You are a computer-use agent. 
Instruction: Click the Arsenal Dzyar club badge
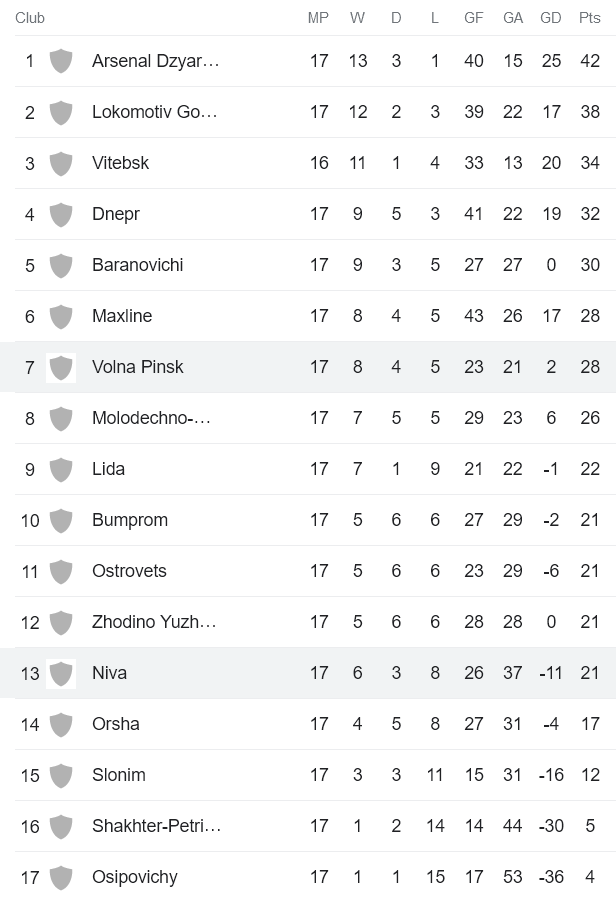point(60,61)
